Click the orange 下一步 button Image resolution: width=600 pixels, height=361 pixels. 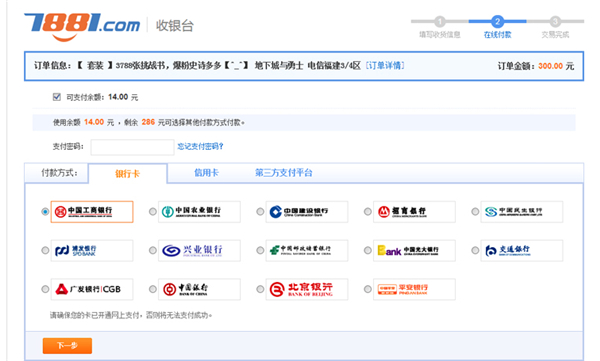[x=67, y=345]
